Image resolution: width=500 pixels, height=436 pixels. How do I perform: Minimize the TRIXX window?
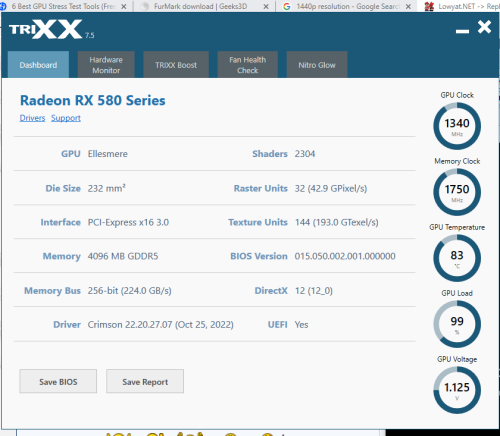(462, 31)
